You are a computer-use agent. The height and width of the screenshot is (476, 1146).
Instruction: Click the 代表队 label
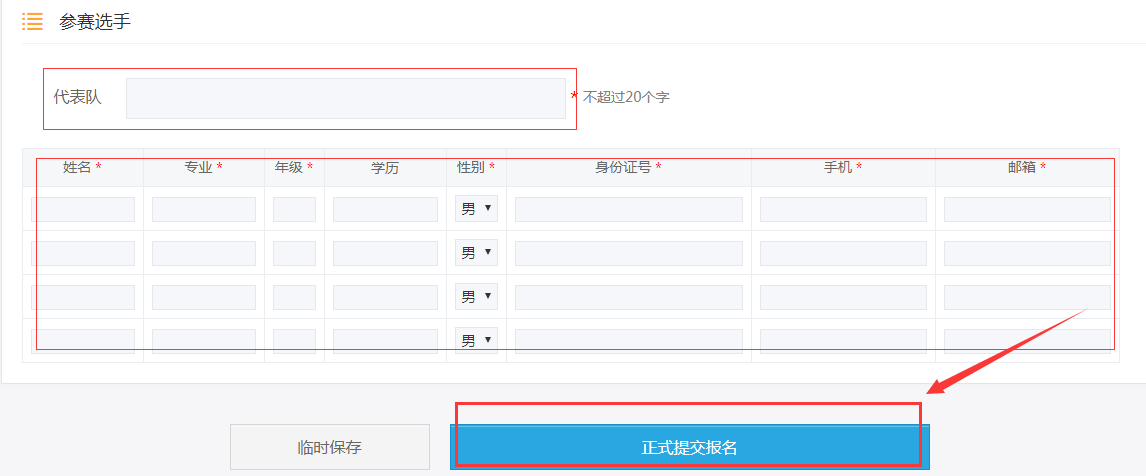click(77, 97)
